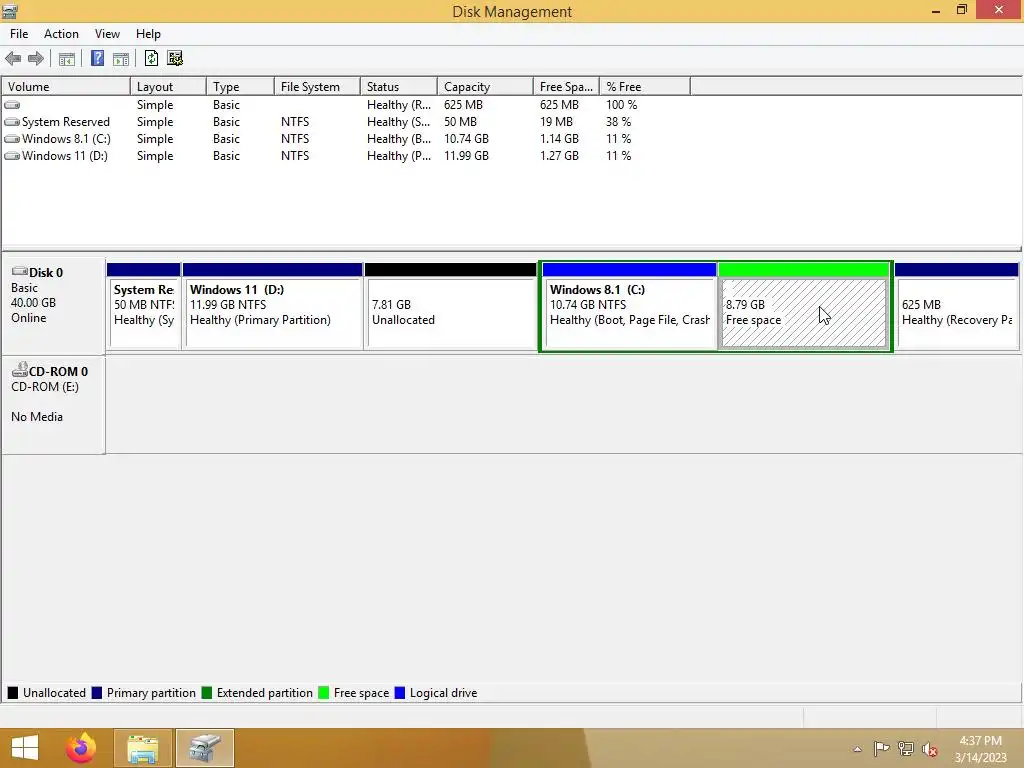The width and height of the screenshot is (1024, 768).
Task: Select the Windows 8.1 (C:) volume icon
Action: point(12,138)
